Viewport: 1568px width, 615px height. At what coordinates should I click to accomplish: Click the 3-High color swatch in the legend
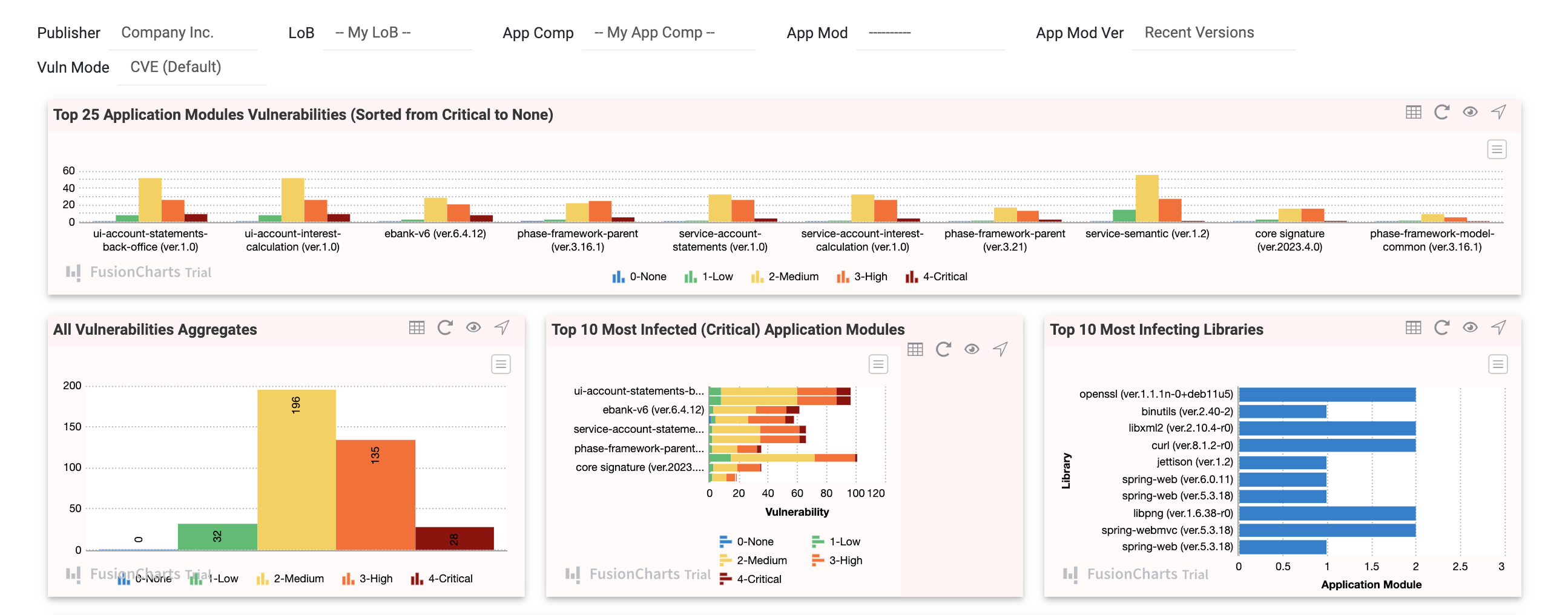(x=845, y=276)
